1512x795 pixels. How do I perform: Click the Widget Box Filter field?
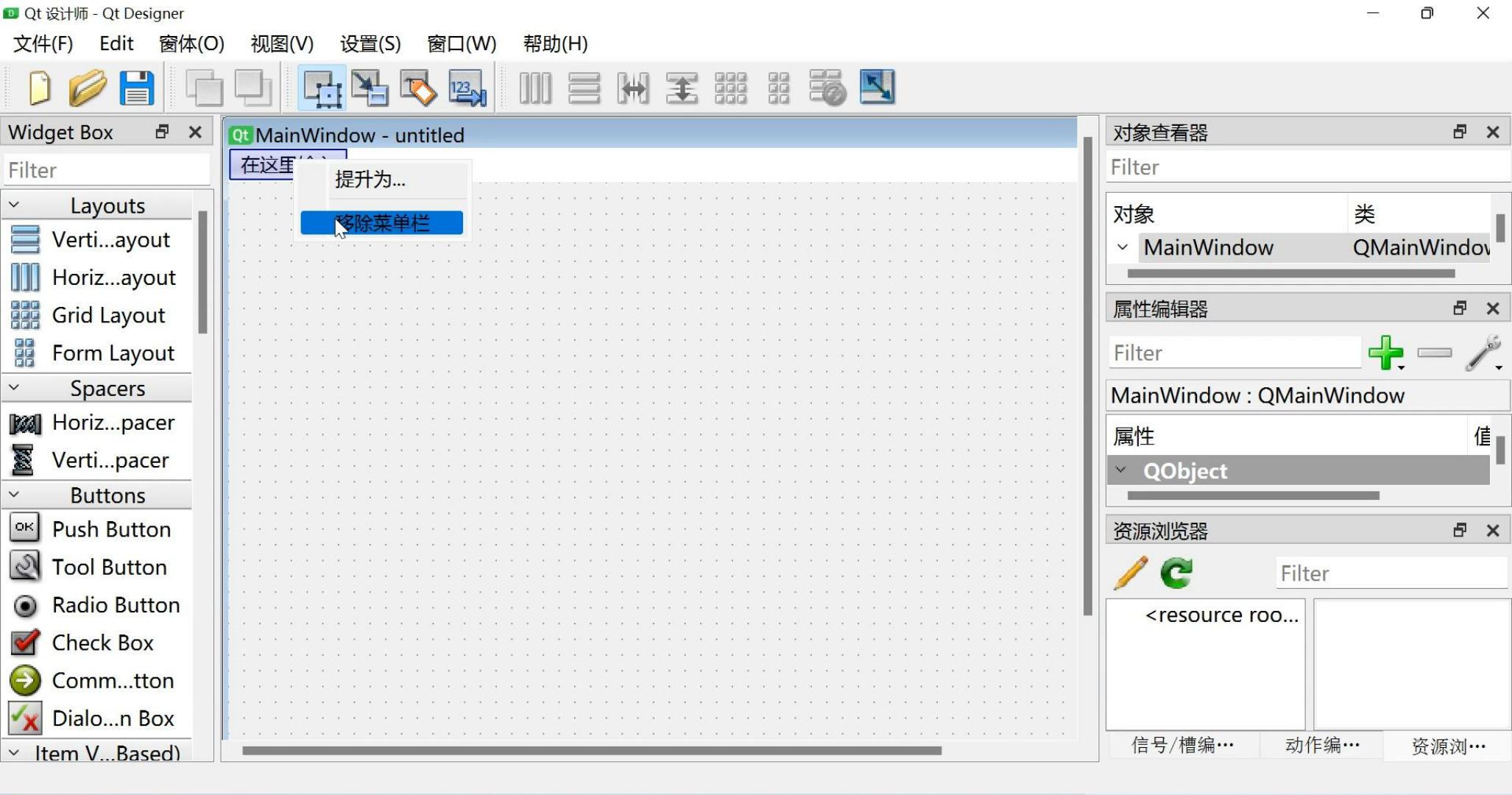pyautogui.click(x=107, y=170)
